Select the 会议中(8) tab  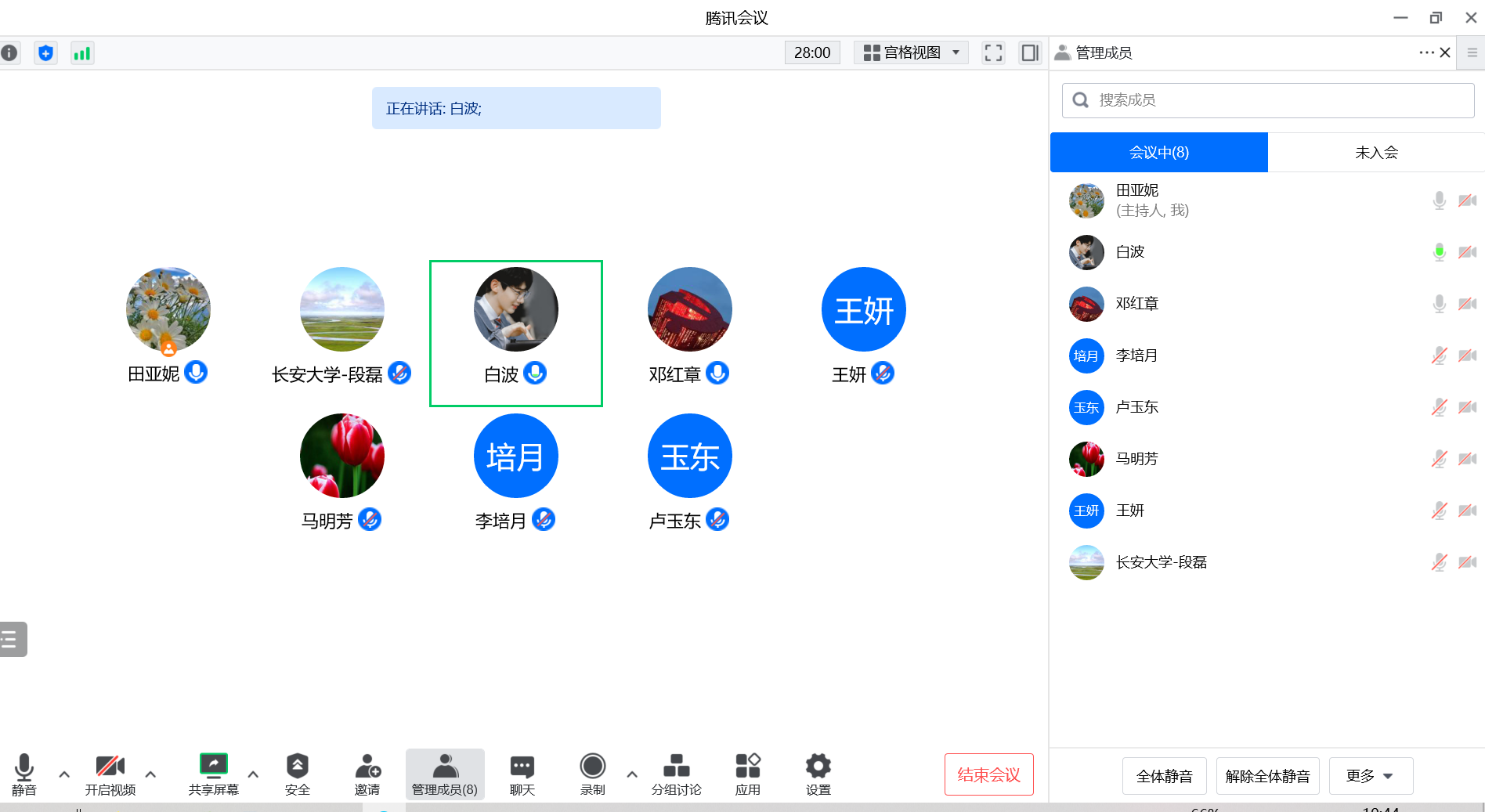click(x=1158, y=153)
